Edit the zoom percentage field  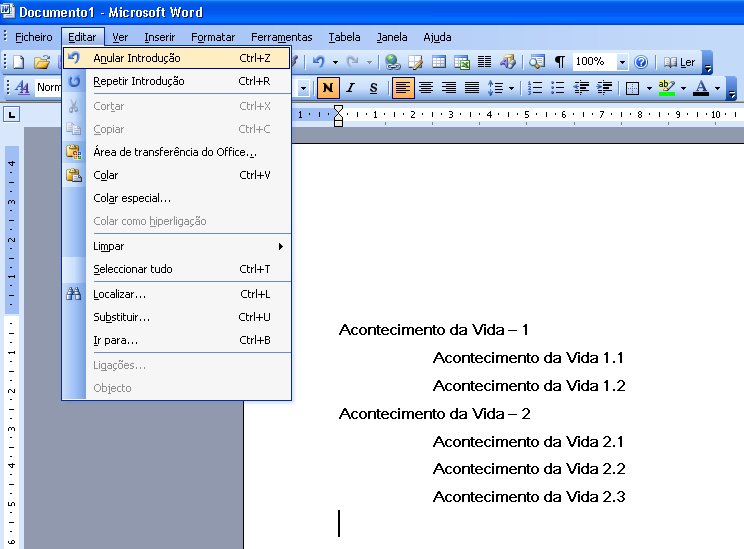[x=595, y=62]
